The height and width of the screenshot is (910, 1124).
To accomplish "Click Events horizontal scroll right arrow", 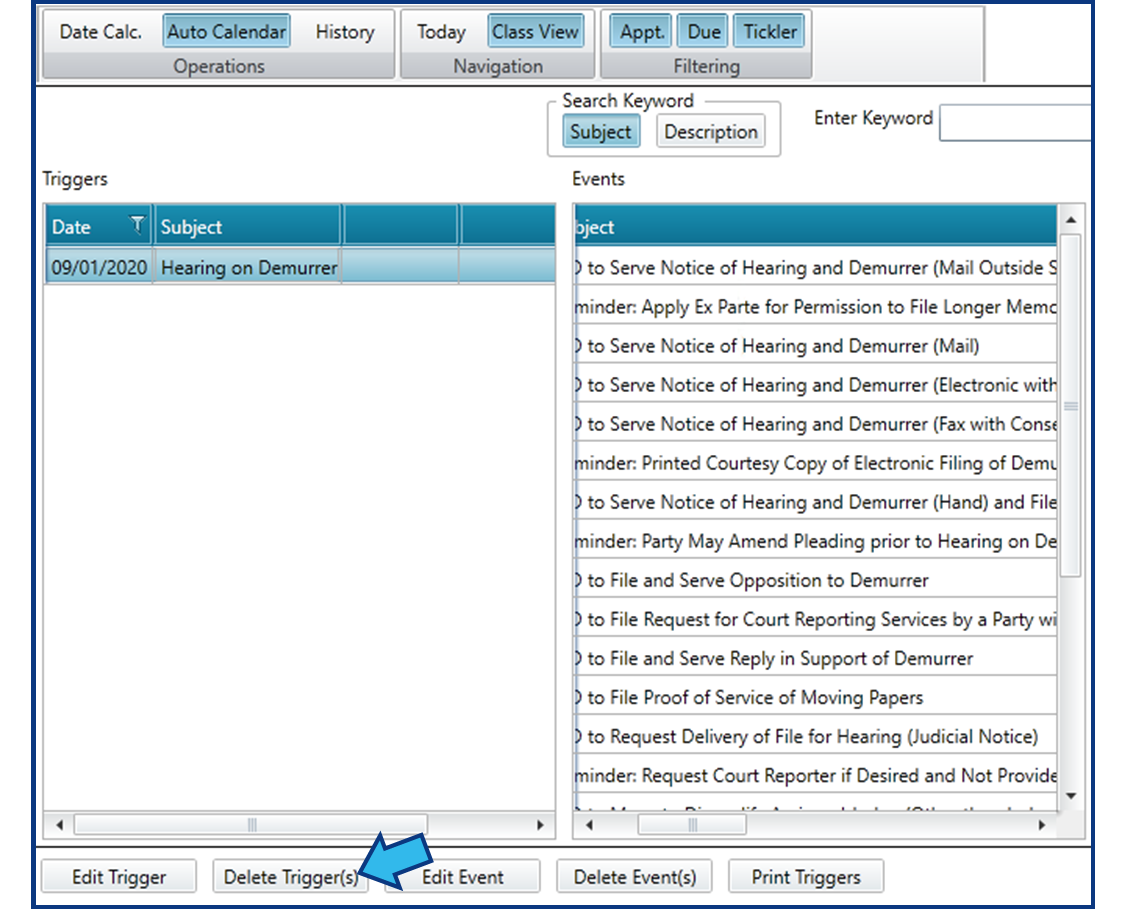I will pos(1042,825).
